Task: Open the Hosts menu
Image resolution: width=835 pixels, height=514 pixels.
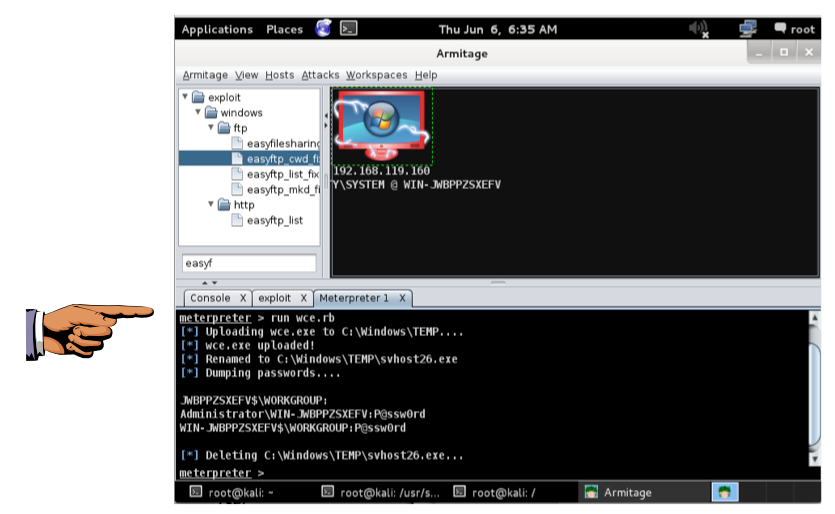Action: 280,75
